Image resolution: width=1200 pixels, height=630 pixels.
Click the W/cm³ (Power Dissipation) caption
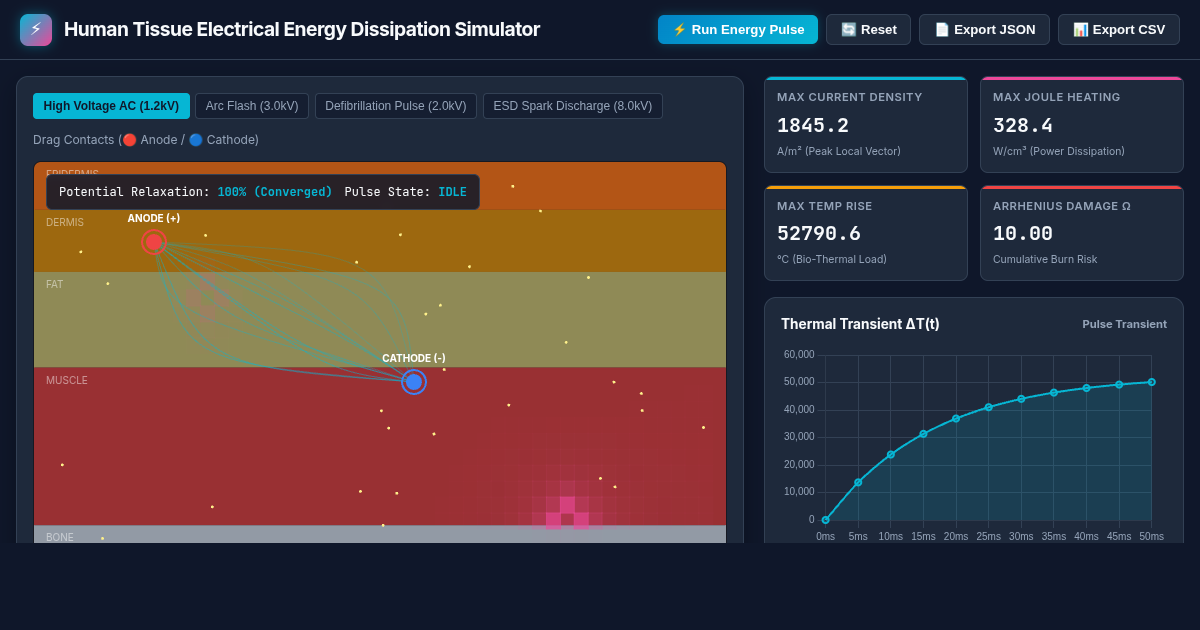tap(1059, 151)
